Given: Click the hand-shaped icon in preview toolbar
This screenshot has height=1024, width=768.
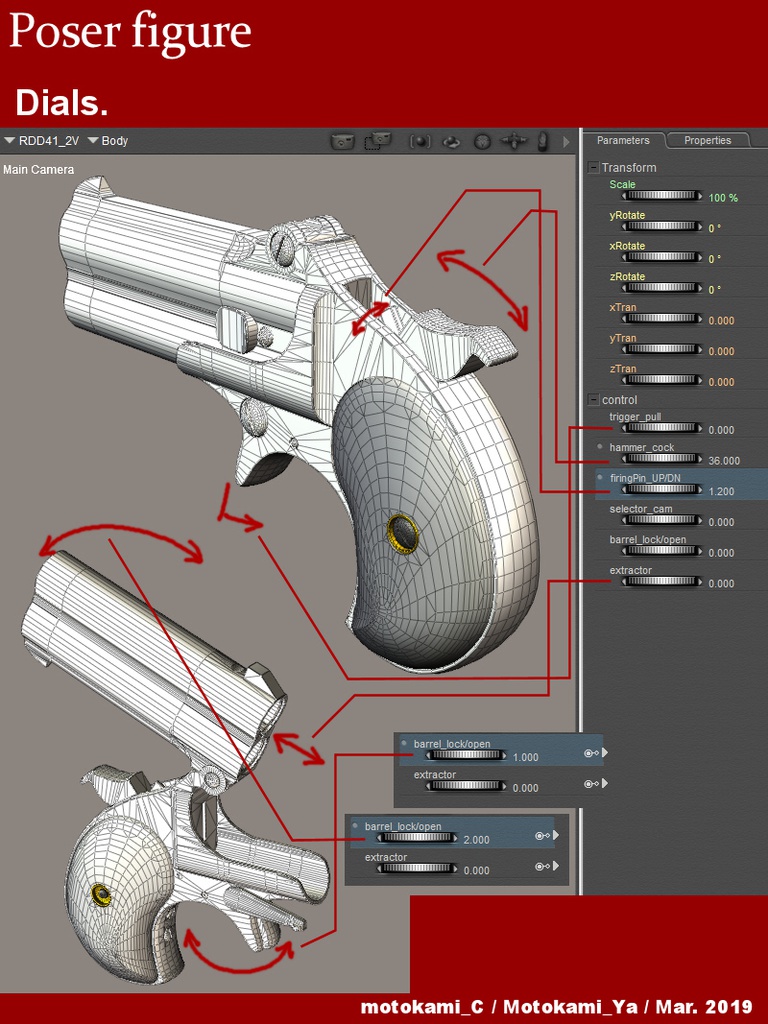Looking at the screenshot, I should pos(542,141).
